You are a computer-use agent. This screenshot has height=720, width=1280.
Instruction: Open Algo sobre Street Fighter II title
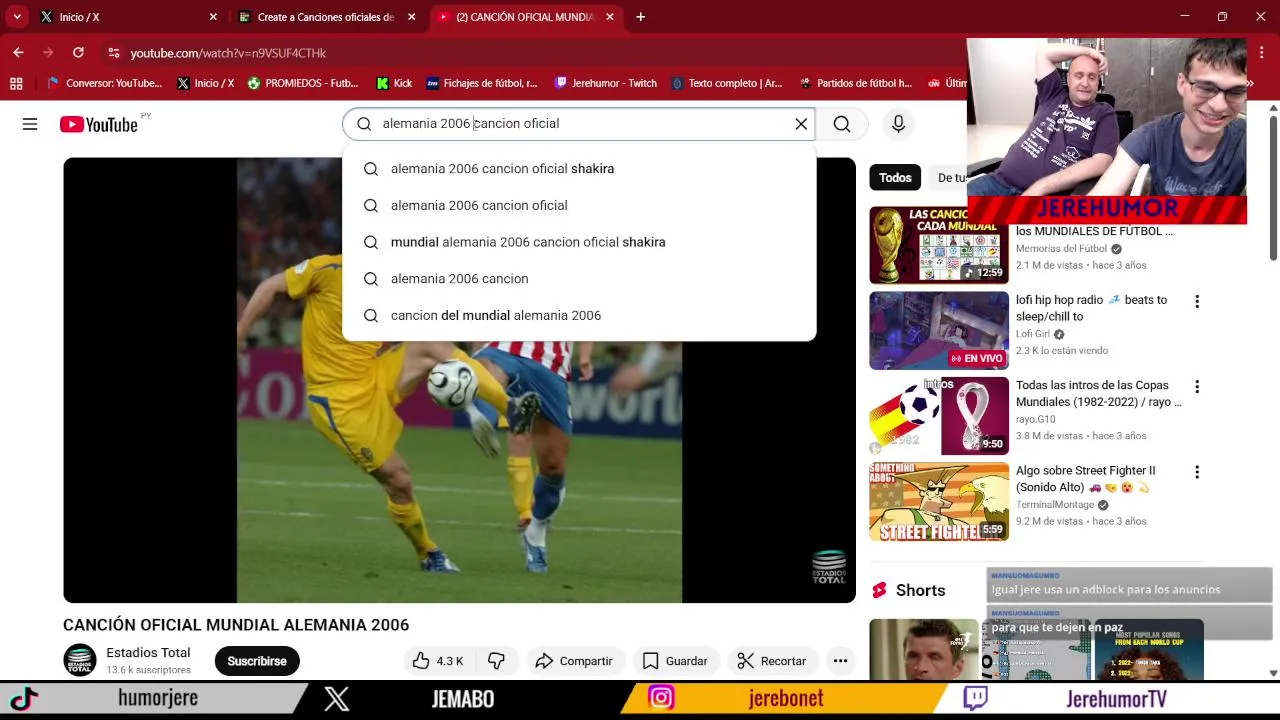pyautogui.click(x=1085, y=479)
